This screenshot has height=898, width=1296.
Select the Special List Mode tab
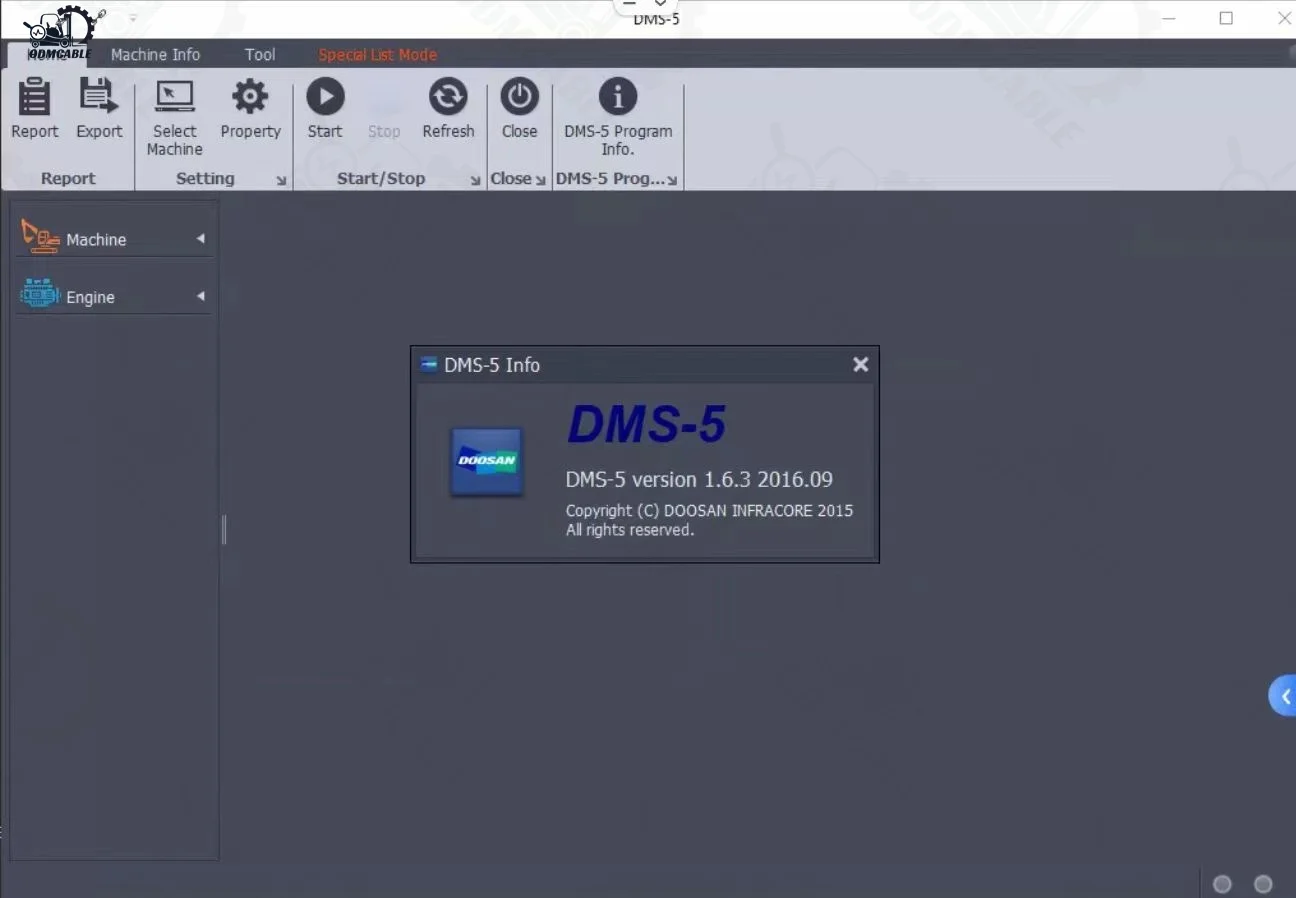click(377, 55)
